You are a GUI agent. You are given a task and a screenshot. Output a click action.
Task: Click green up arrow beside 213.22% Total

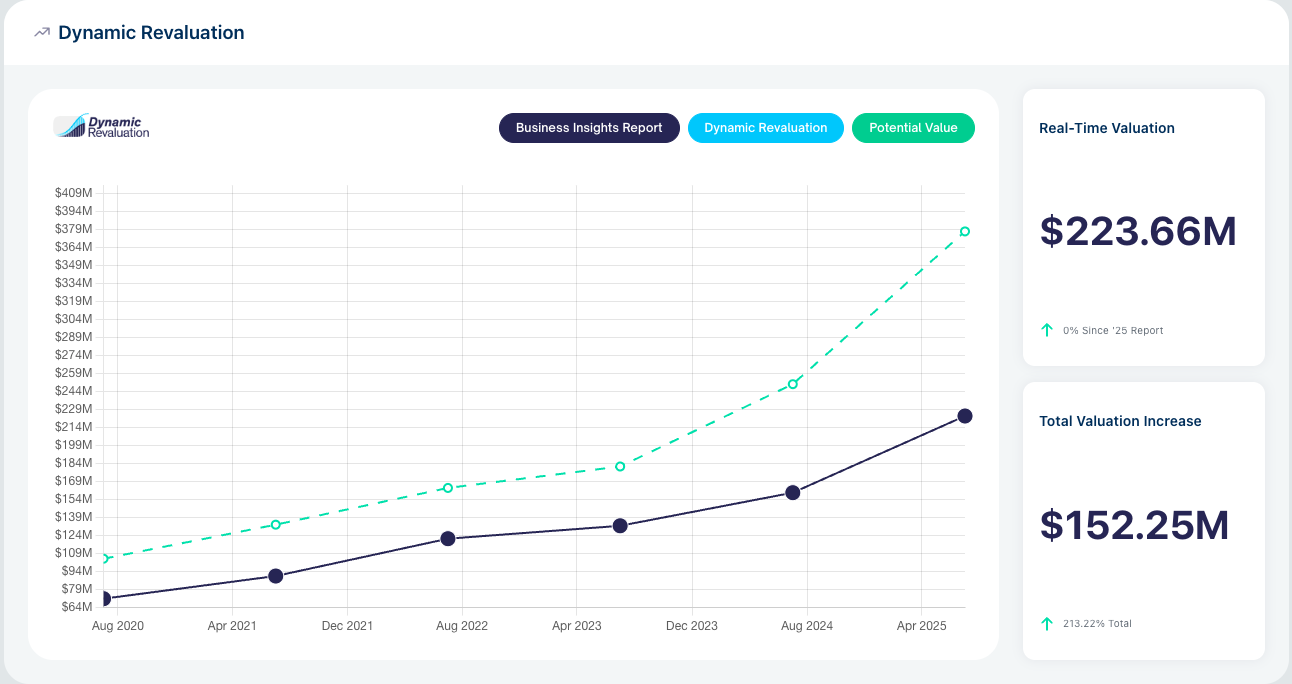point(1047,623)
